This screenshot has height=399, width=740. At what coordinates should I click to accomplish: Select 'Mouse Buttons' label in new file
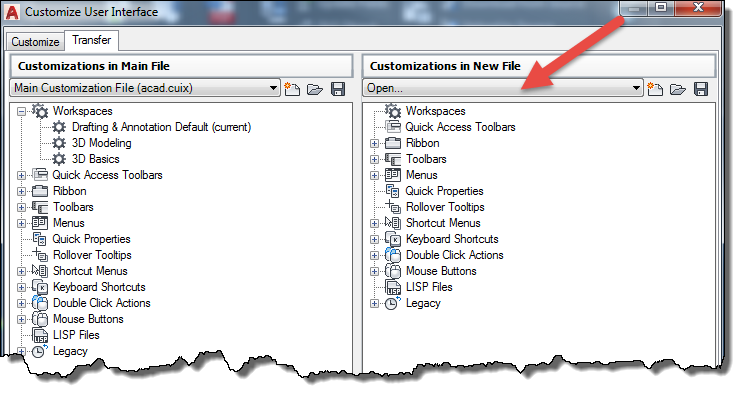coord(441,271)
